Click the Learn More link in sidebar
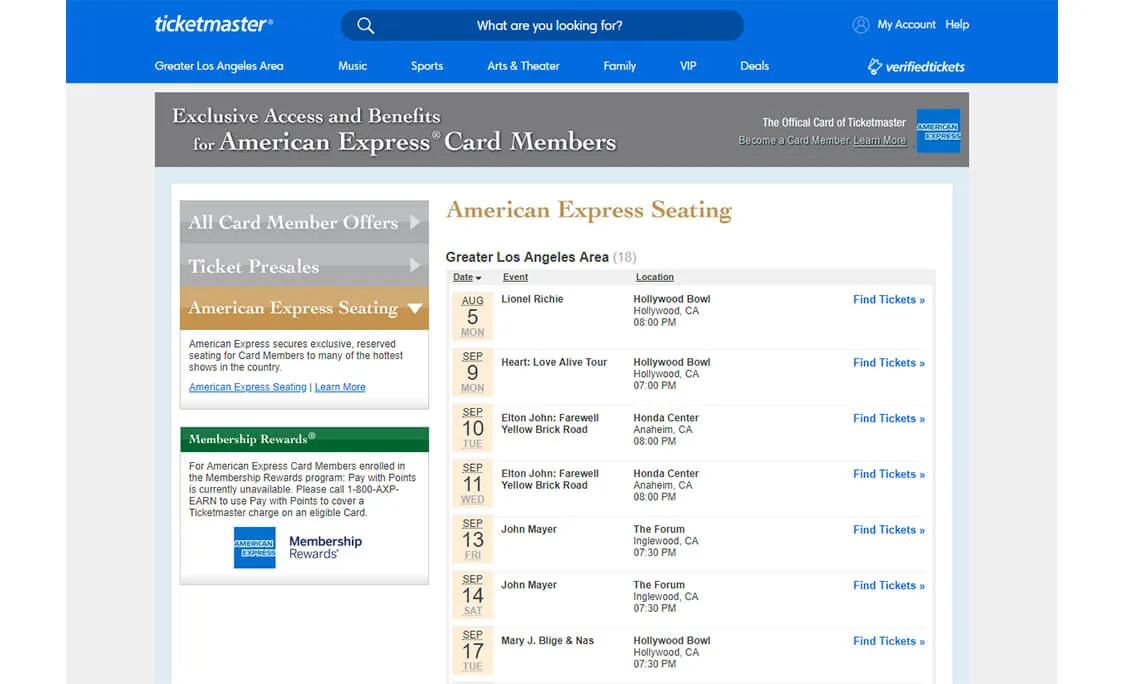Image resolution: width=1126 pixels, height=684 pixels. pyautogui.click(x=340, y=387)
